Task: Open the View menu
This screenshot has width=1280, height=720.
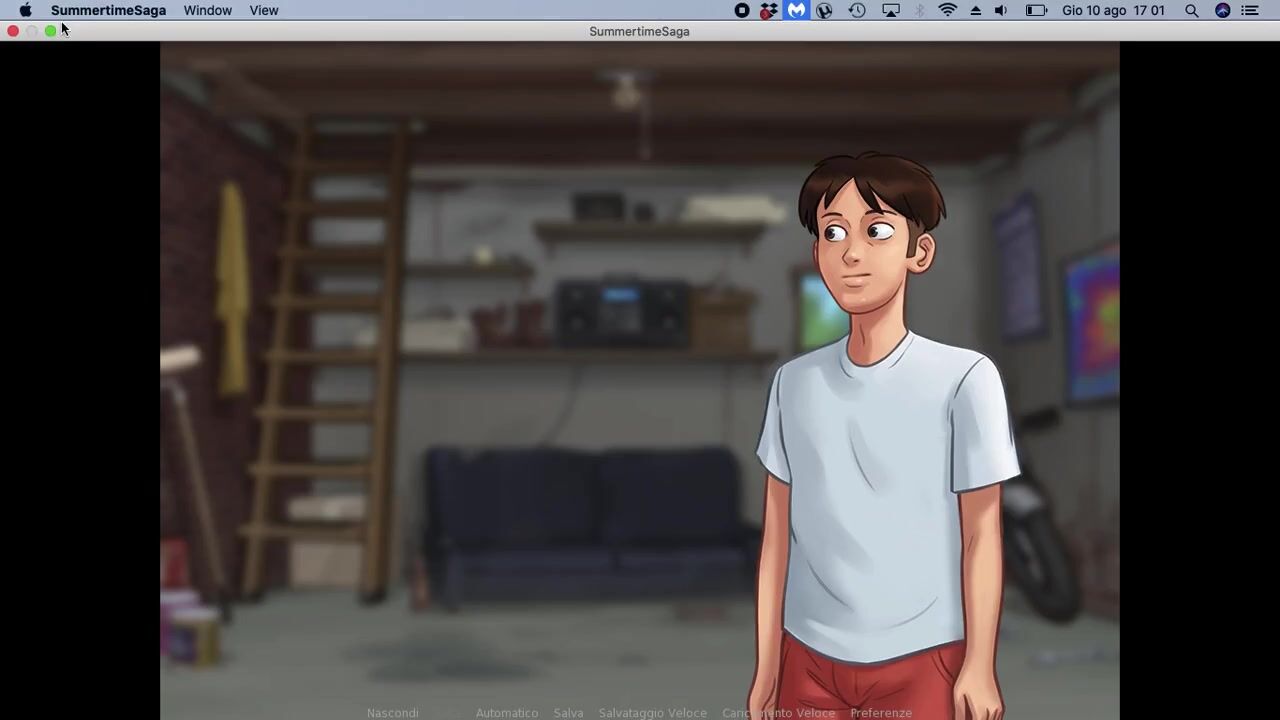Action: tap(264, 10)
